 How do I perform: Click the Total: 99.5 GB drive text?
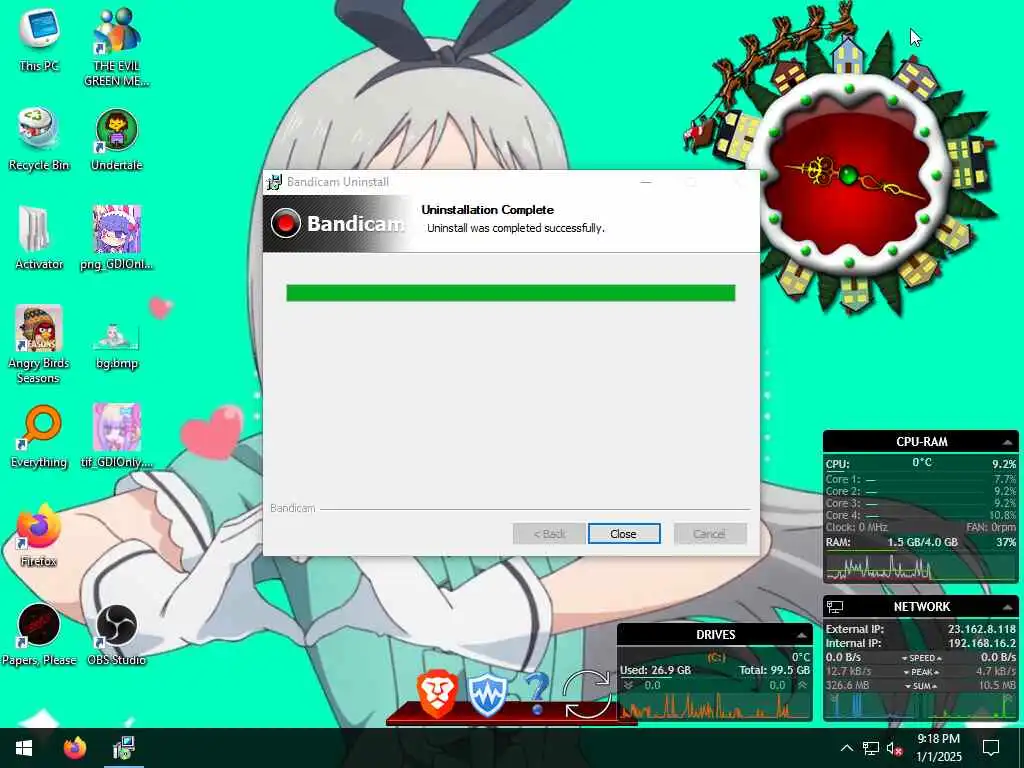coord(775,670)
